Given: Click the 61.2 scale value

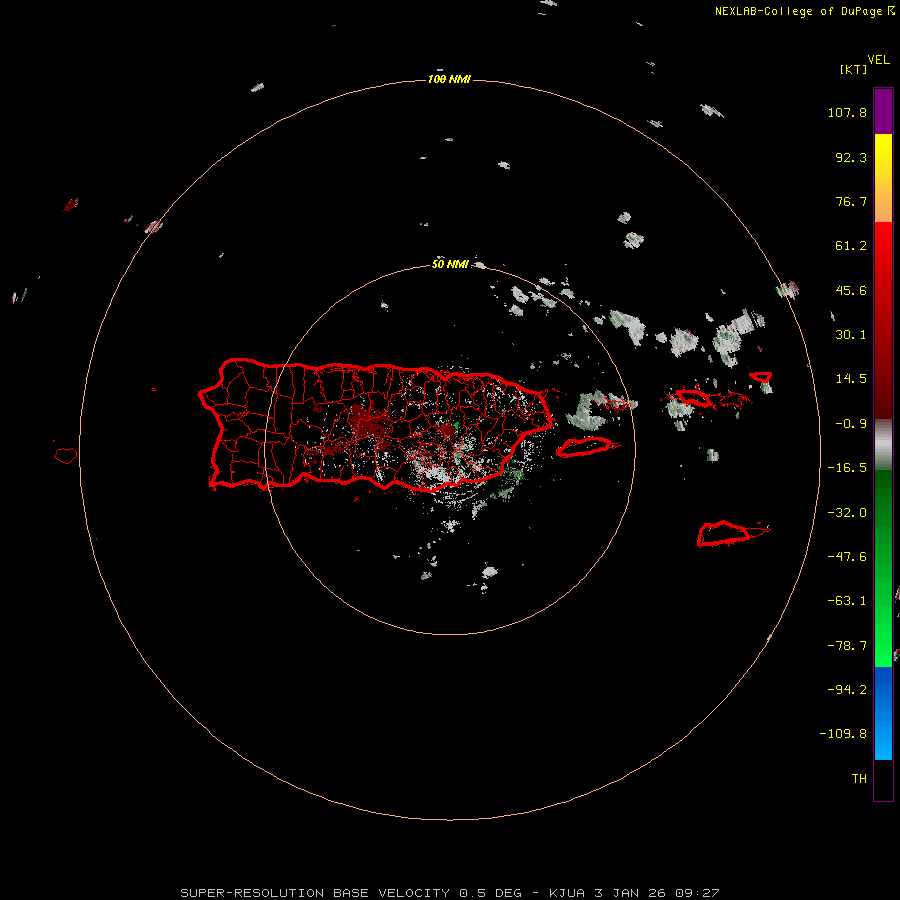Looking at the screenshot, I should coord(851,246).
